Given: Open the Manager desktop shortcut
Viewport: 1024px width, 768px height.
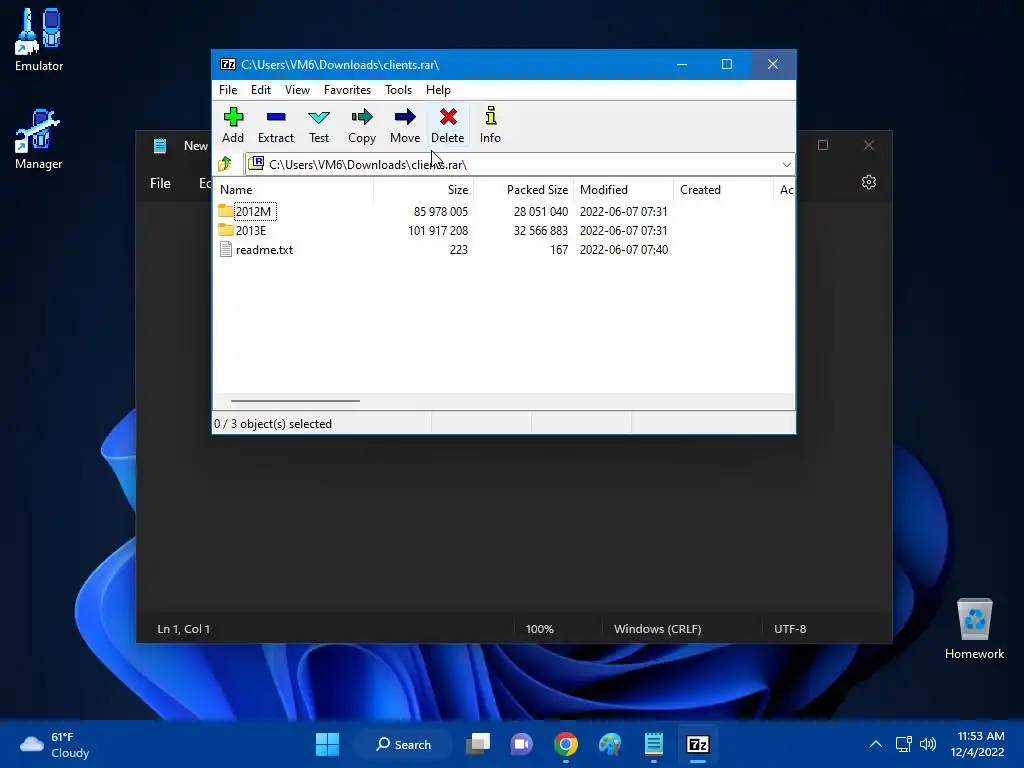Looking at the screenshot, I should (x=39, y=139).
